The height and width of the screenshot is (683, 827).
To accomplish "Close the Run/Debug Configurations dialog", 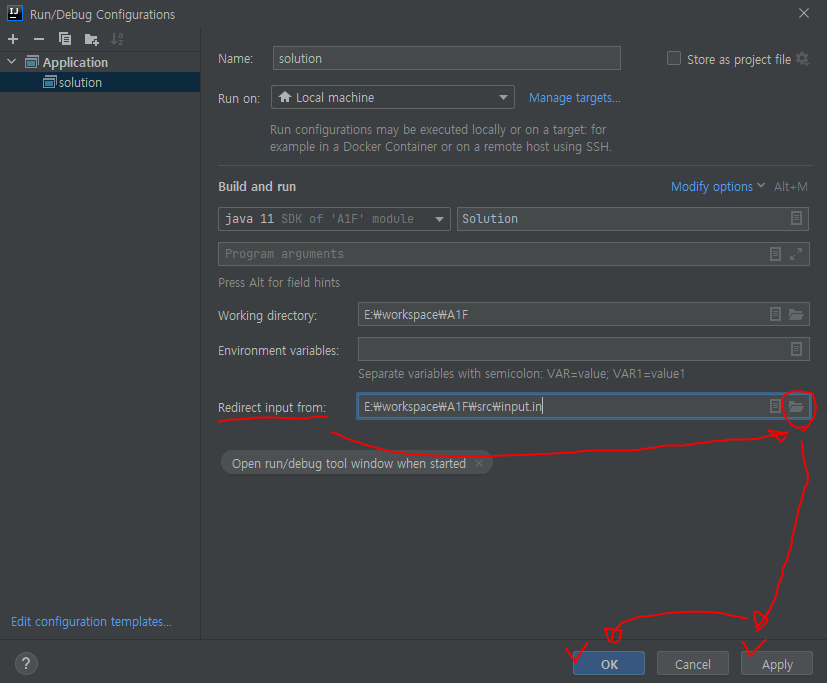I will (x=804, y=13).
